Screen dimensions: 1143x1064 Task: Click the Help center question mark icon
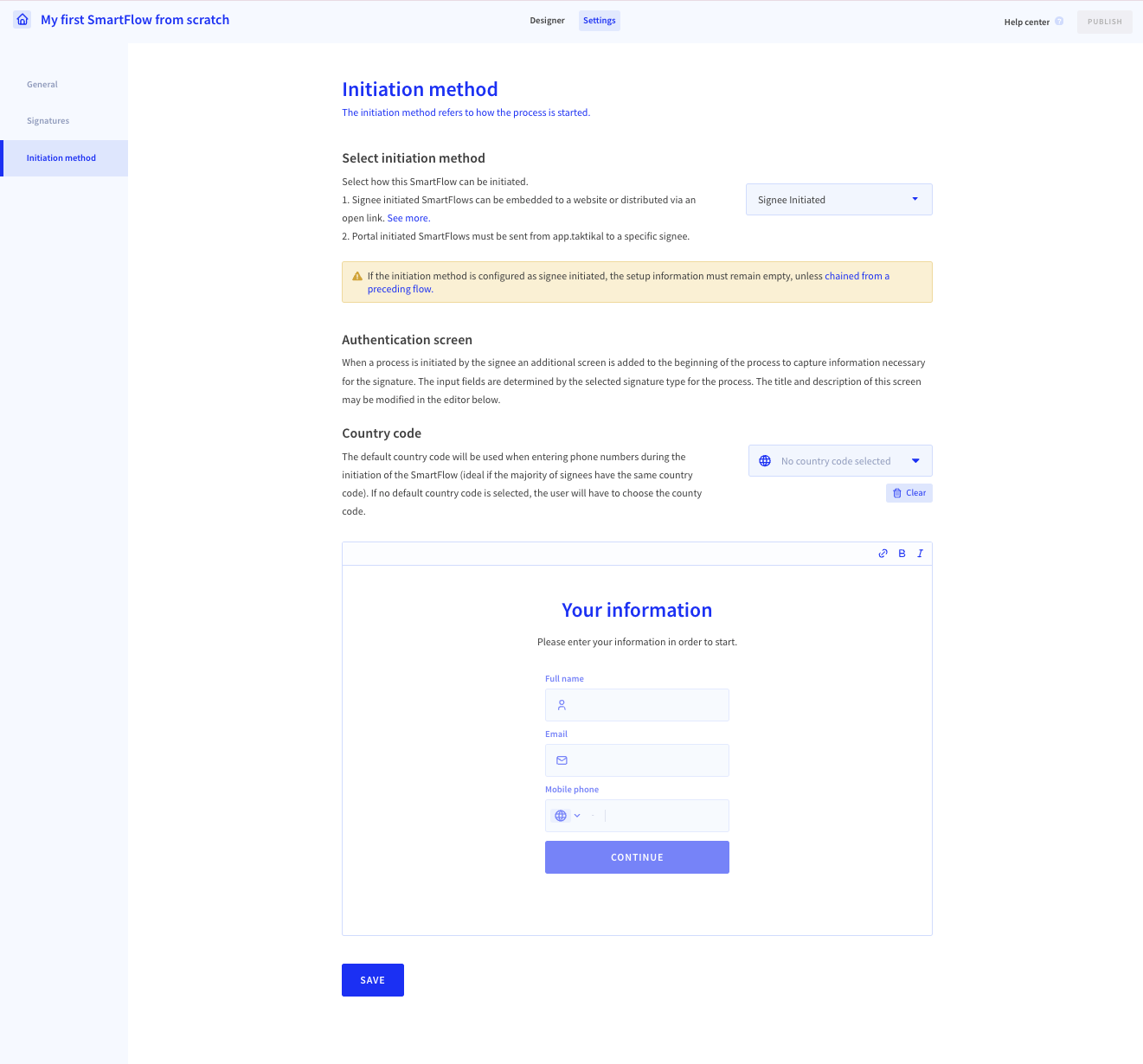point(1059,22)
